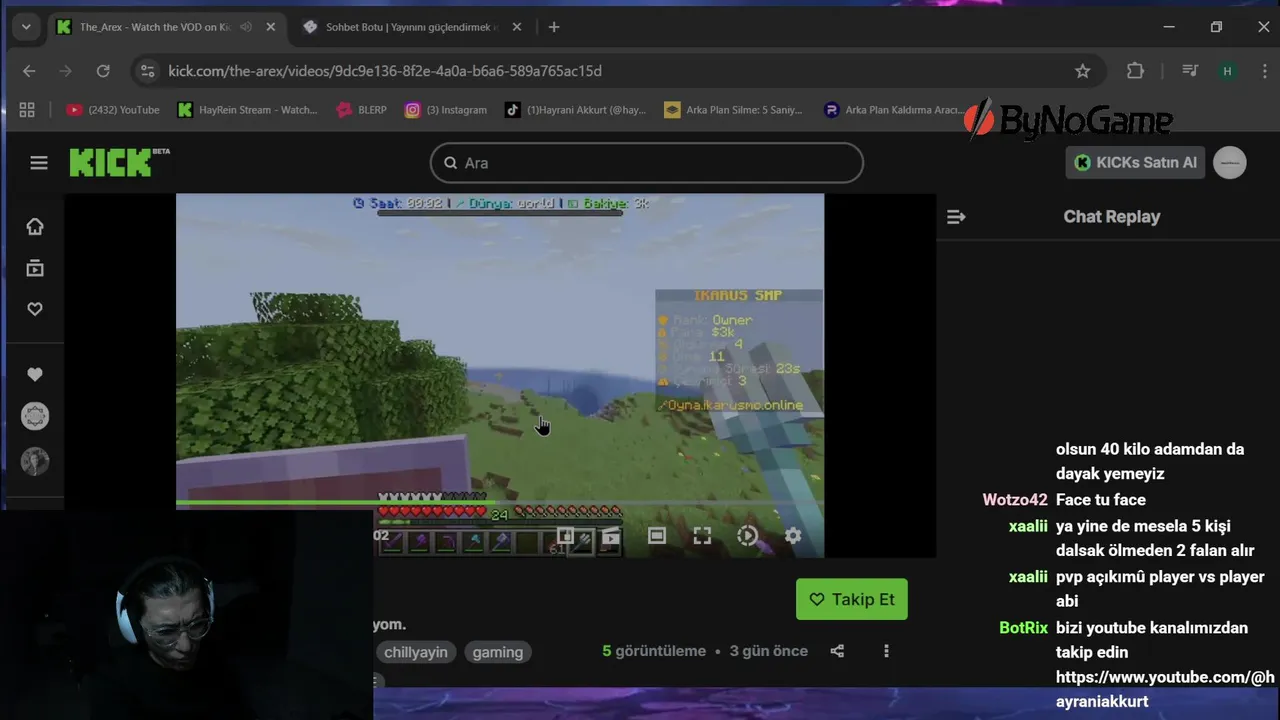Close the Sohbet Botu tab
The image size is (1280, 720).
517,27
